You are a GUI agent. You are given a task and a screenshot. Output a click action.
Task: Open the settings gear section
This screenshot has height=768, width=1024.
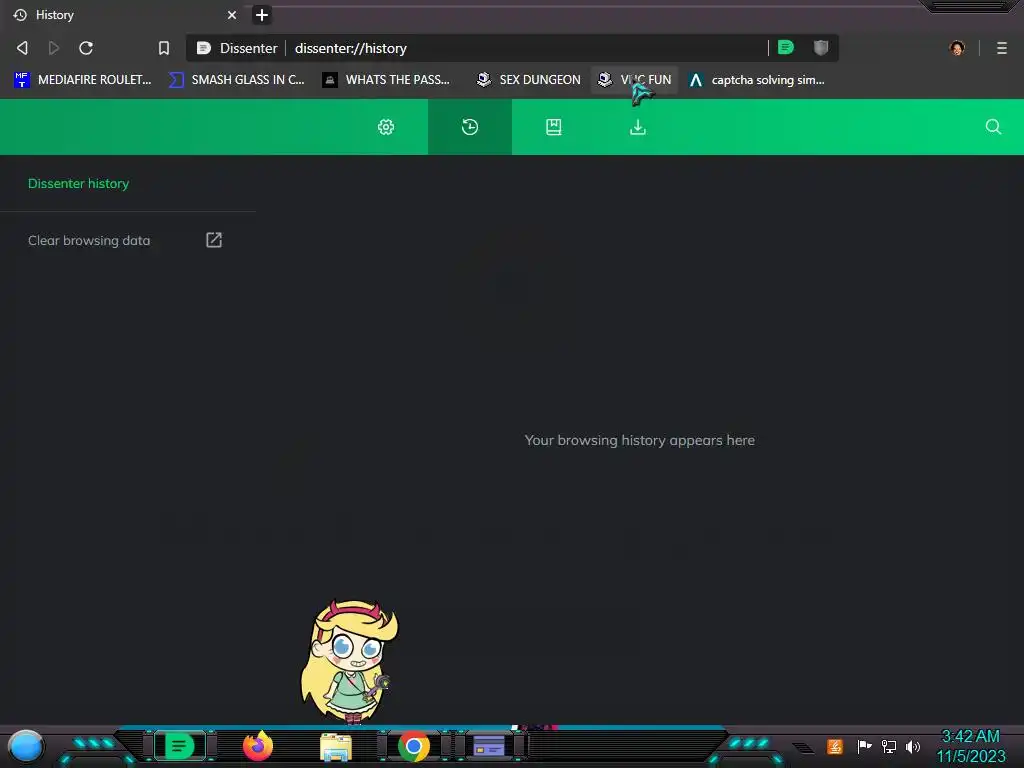coord(386,127)
